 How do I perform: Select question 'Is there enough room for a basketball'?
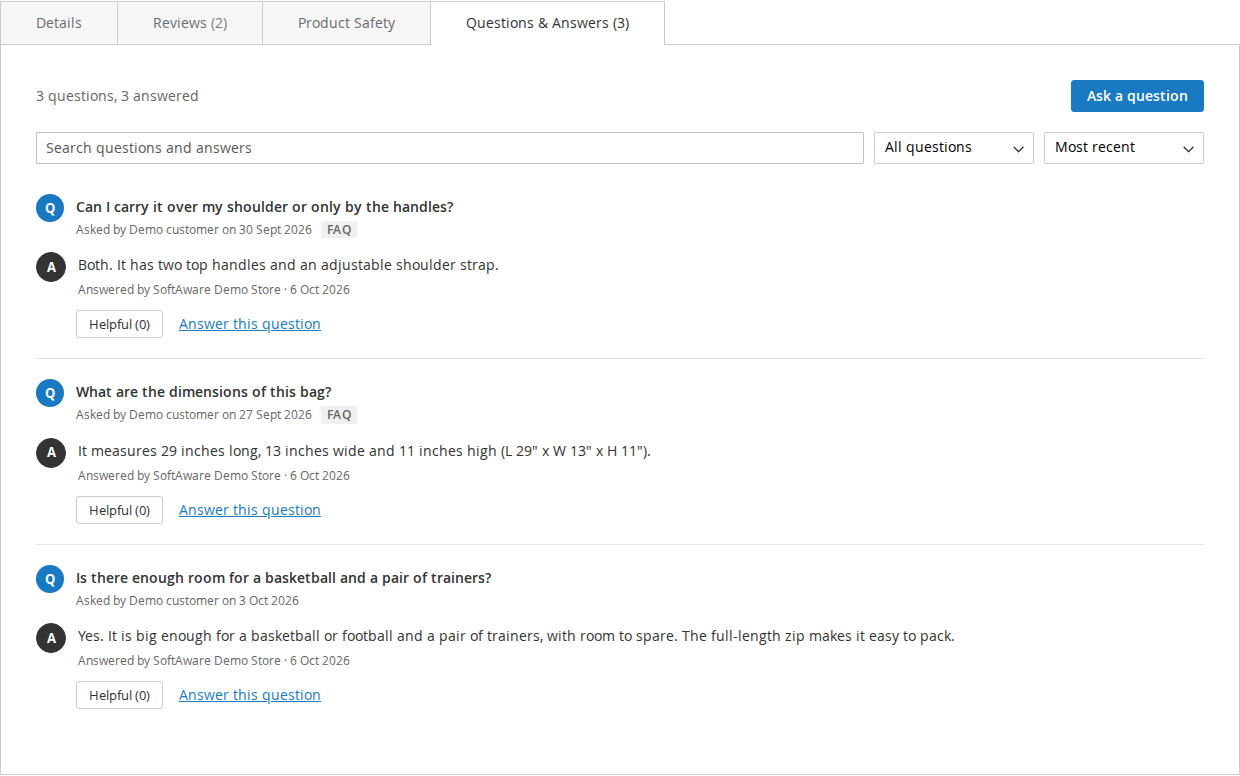point(284,578)
